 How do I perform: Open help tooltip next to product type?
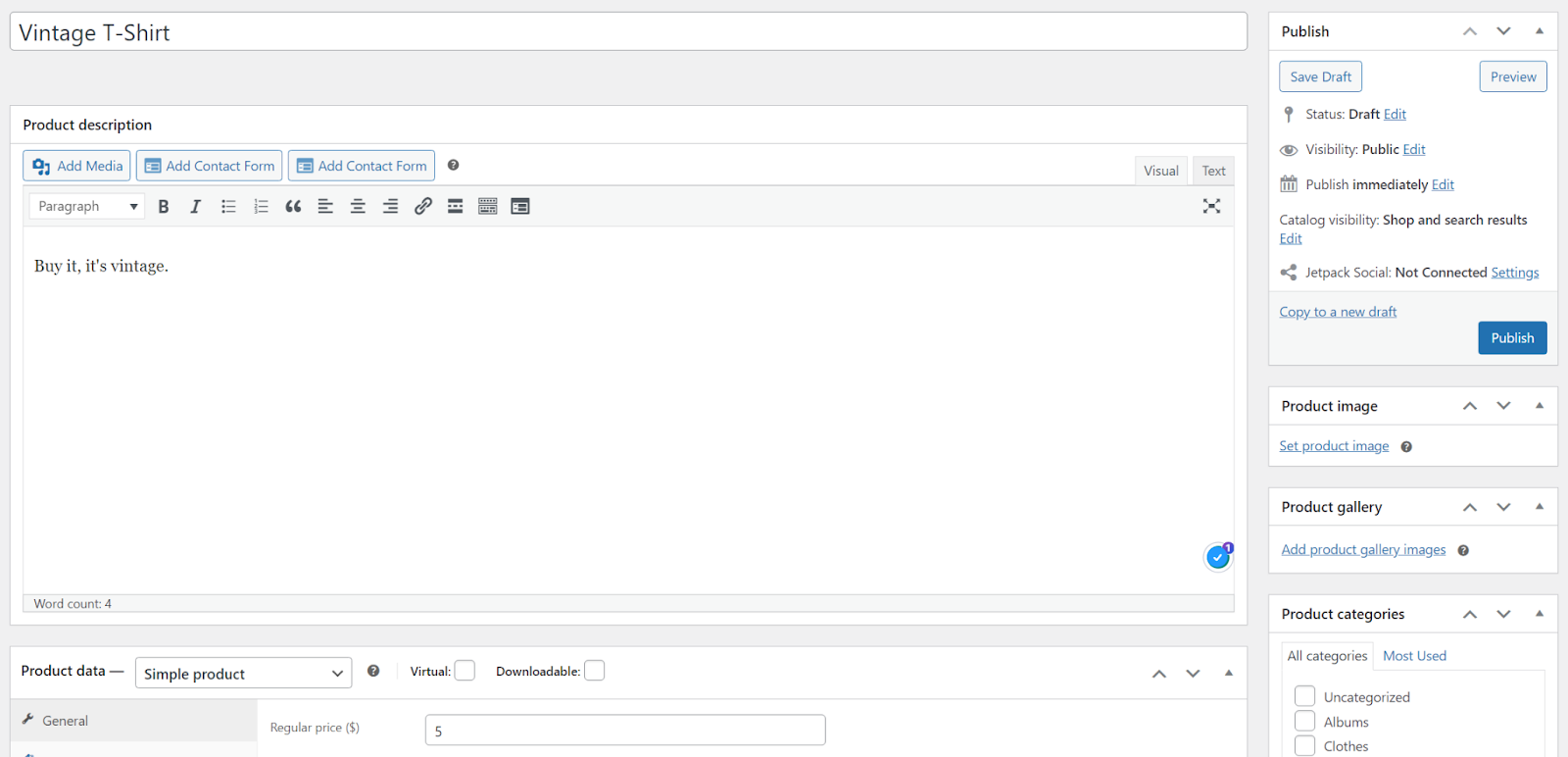pos(373,671)
